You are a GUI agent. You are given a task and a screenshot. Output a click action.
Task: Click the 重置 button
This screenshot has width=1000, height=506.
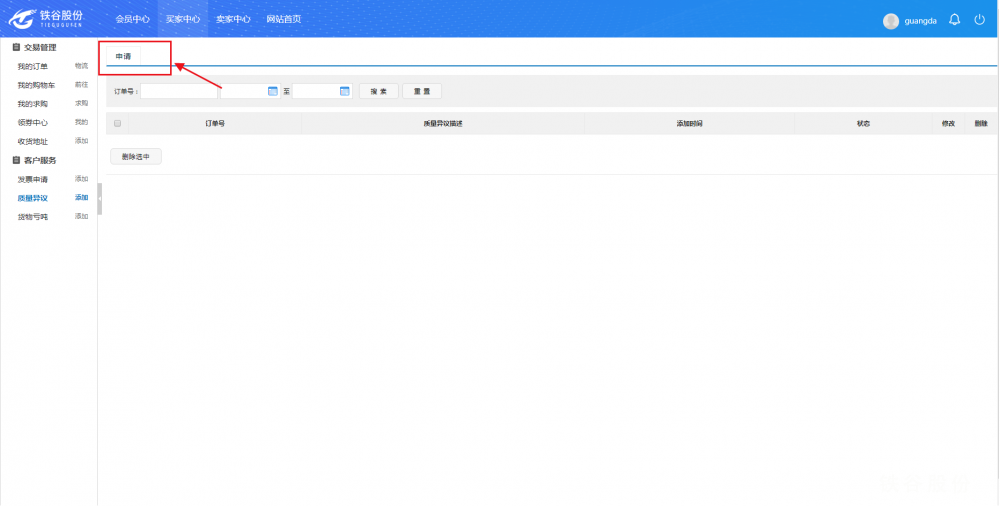422,91
